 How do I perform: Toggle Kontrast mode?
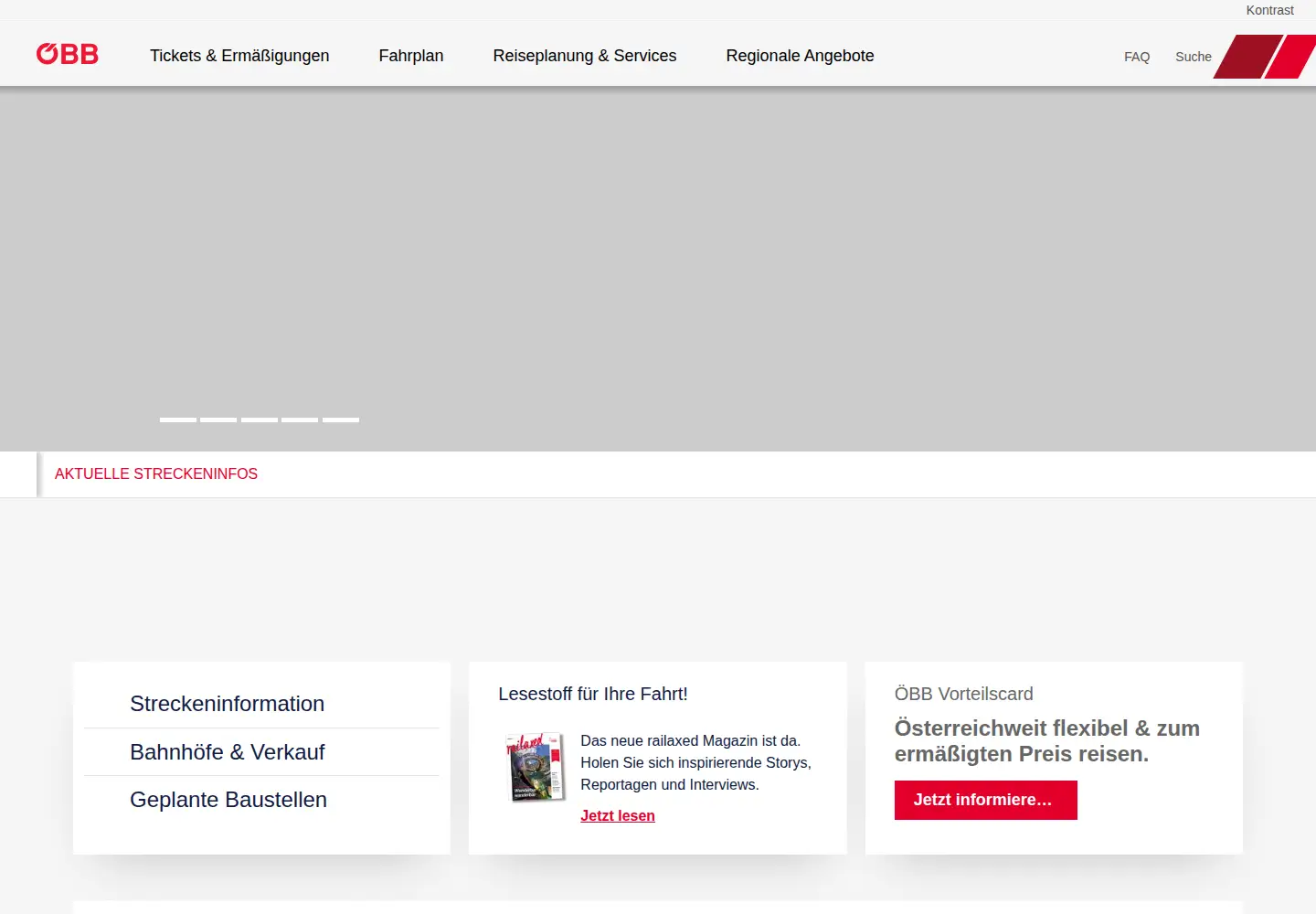pyautogui.click(x=1270, y=10)
